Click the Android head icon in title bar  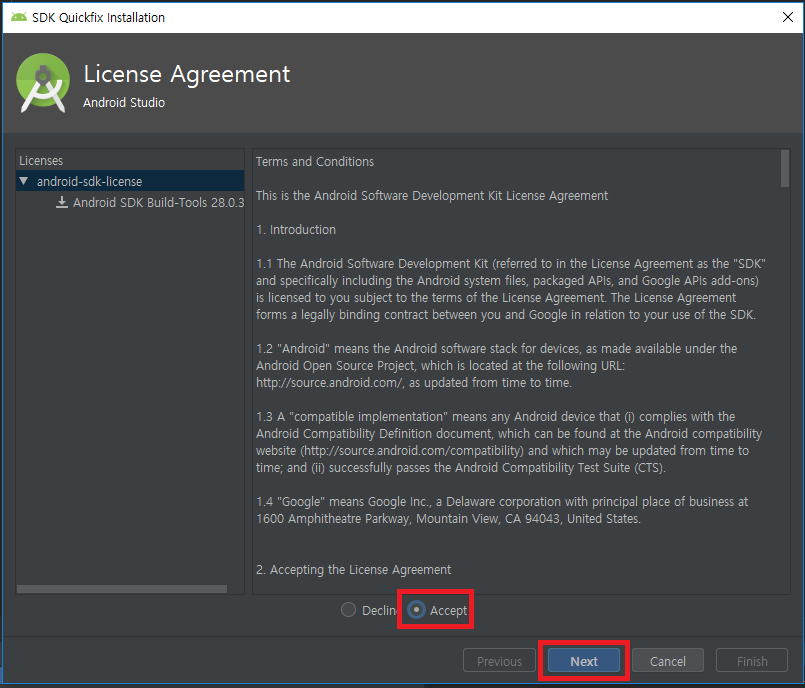19,17
